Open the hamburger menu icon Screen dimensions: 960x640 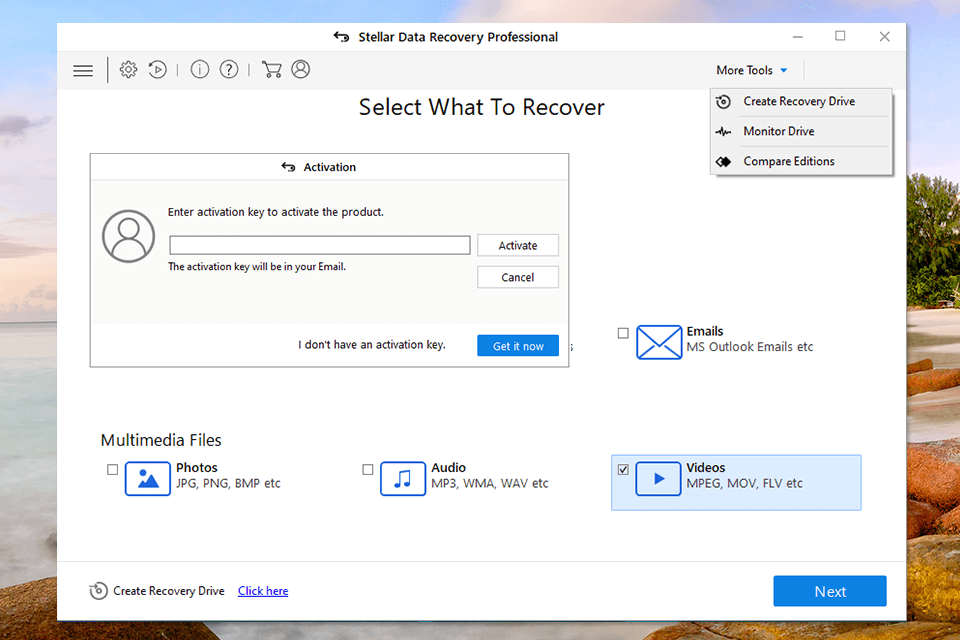tap(83, 70)
